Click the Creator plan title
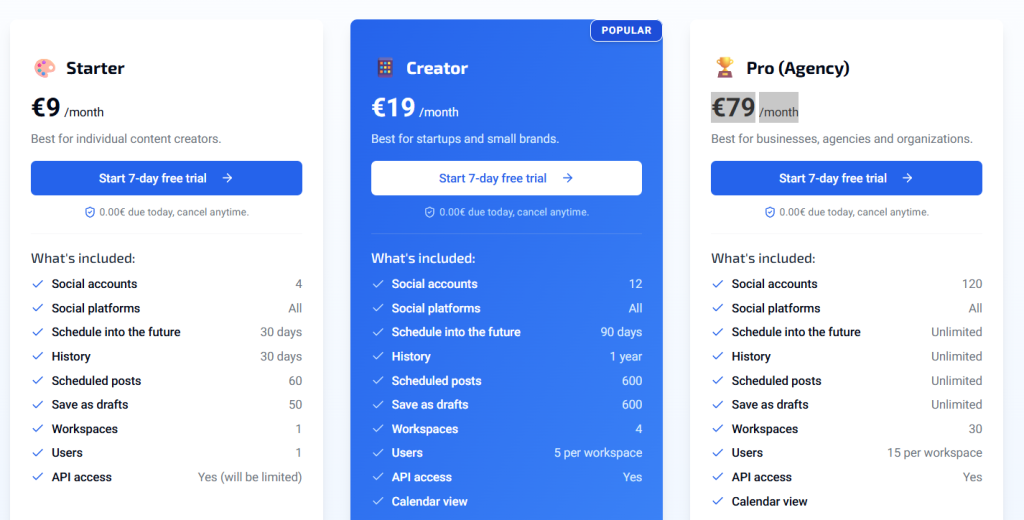Screen dimensions: 1024x520 (437, 68)
